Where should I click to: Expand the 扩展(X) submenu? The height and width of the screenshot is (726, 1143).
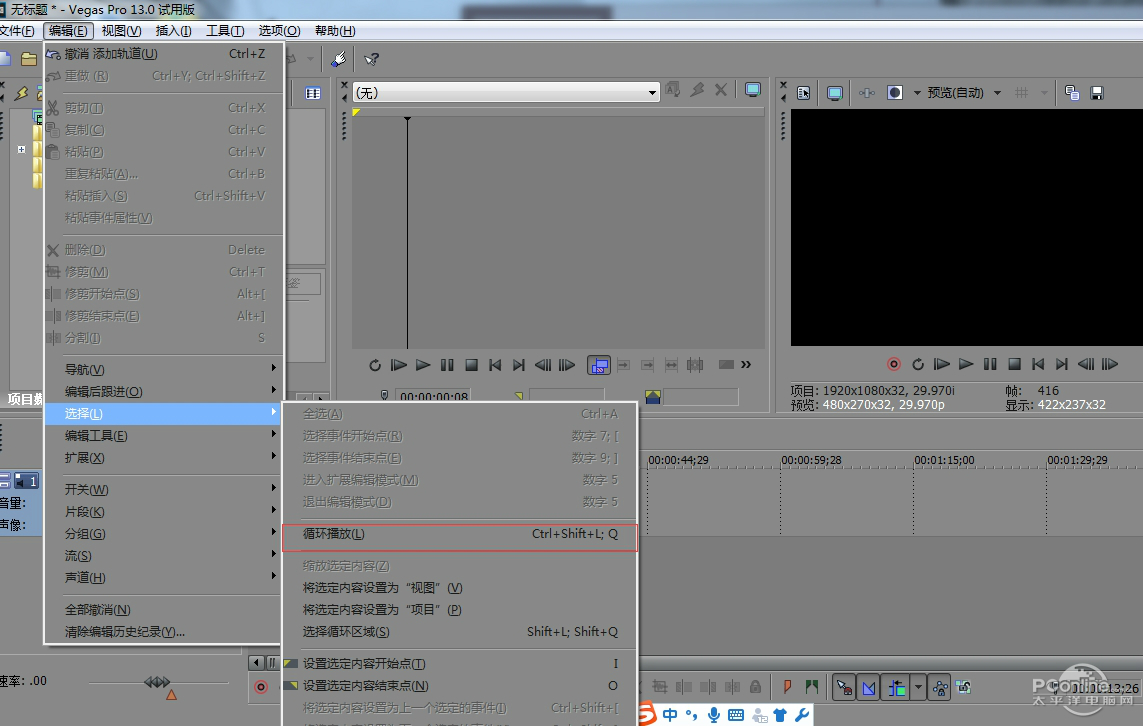point(163,457)
